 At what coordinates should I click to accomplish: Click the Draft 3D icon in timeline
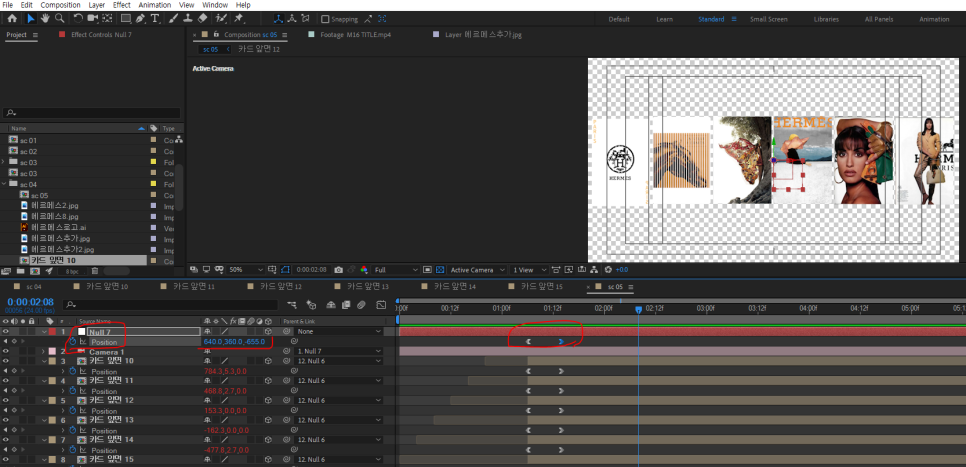coord(312,304)
